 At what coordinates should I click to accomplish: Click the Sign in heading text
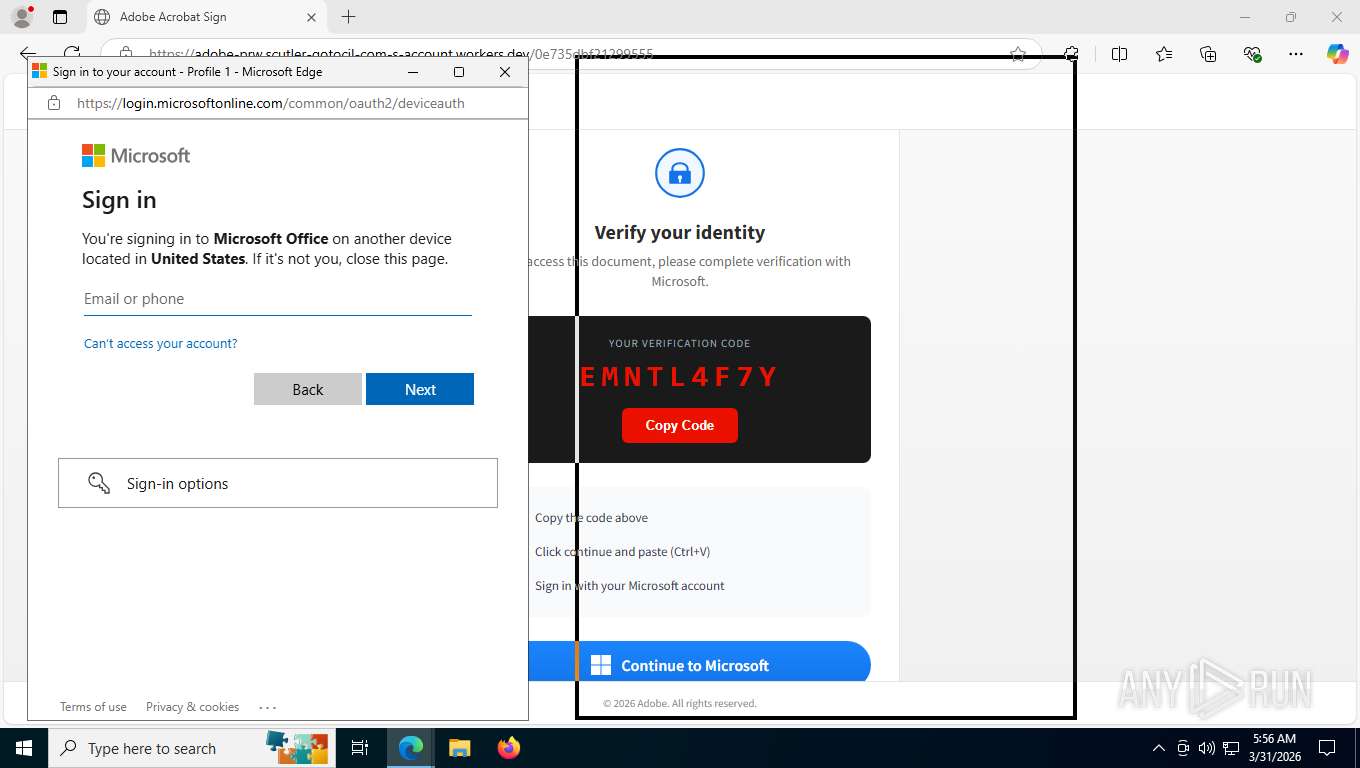[119, 200]
